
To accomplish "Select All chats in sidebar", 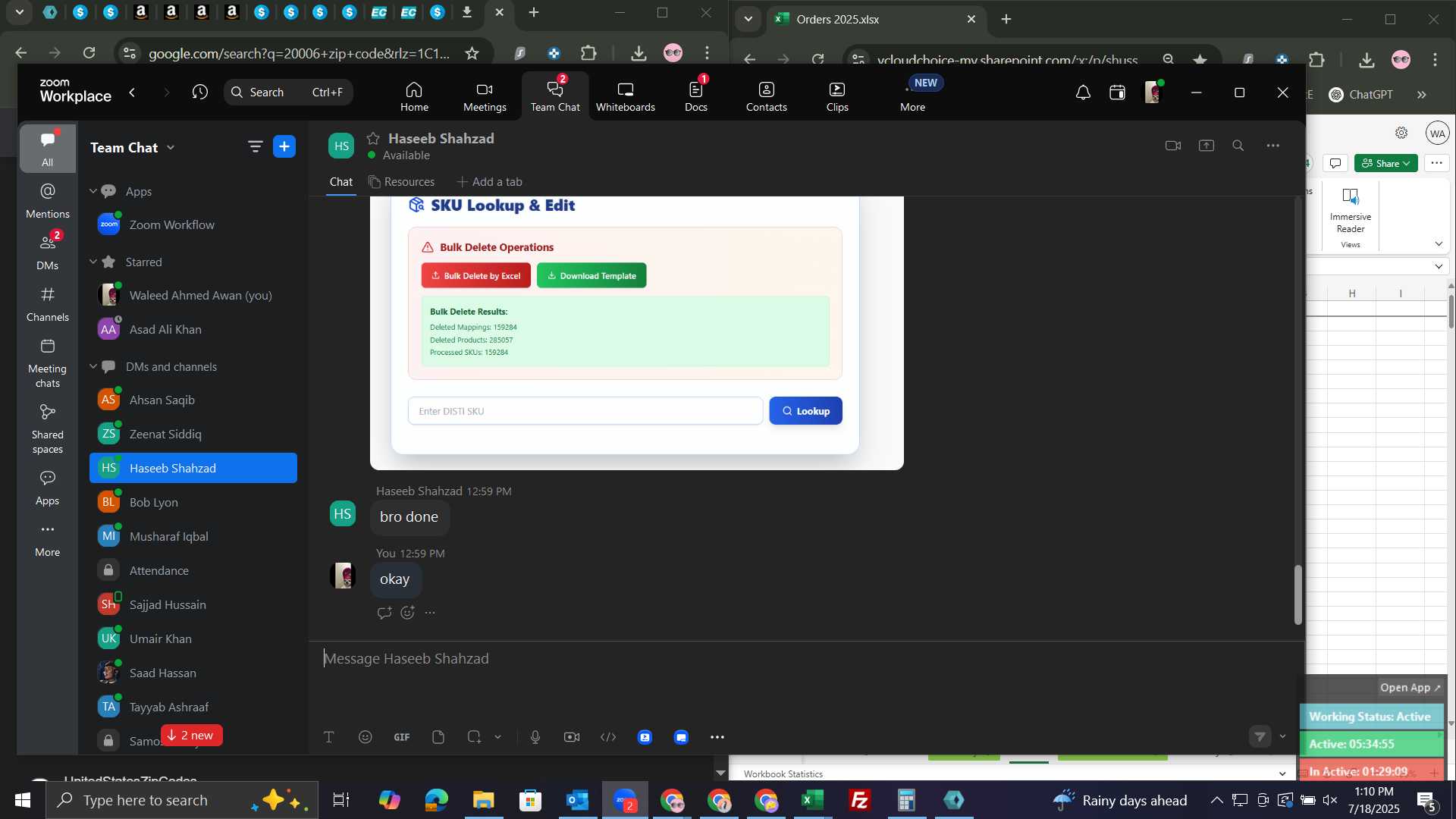I will [x=47, y=149].
